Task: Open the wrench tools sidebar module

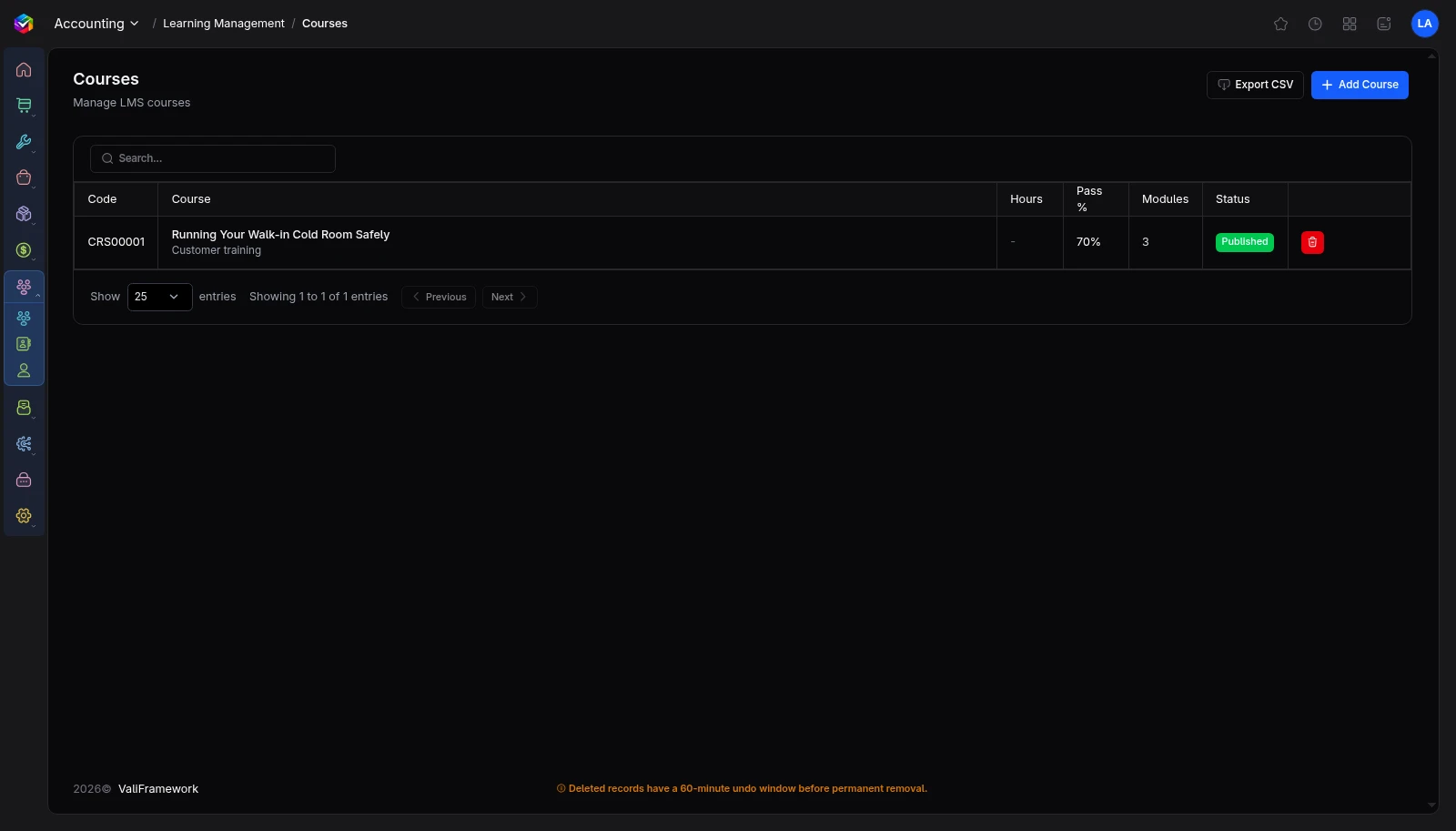Action: pos(24,142)
